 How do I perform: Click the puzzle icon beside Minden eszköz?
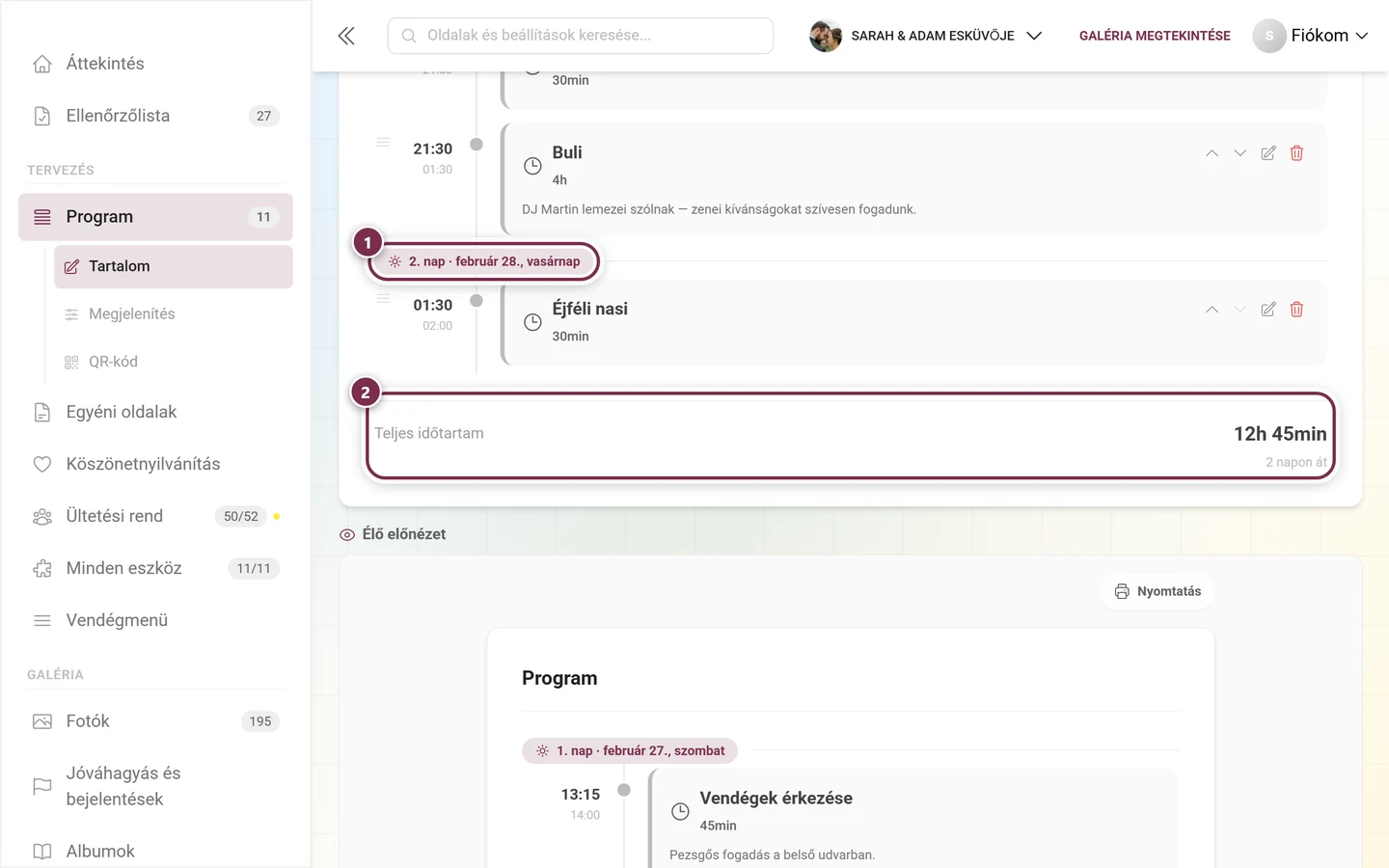(x=42, y=568)
